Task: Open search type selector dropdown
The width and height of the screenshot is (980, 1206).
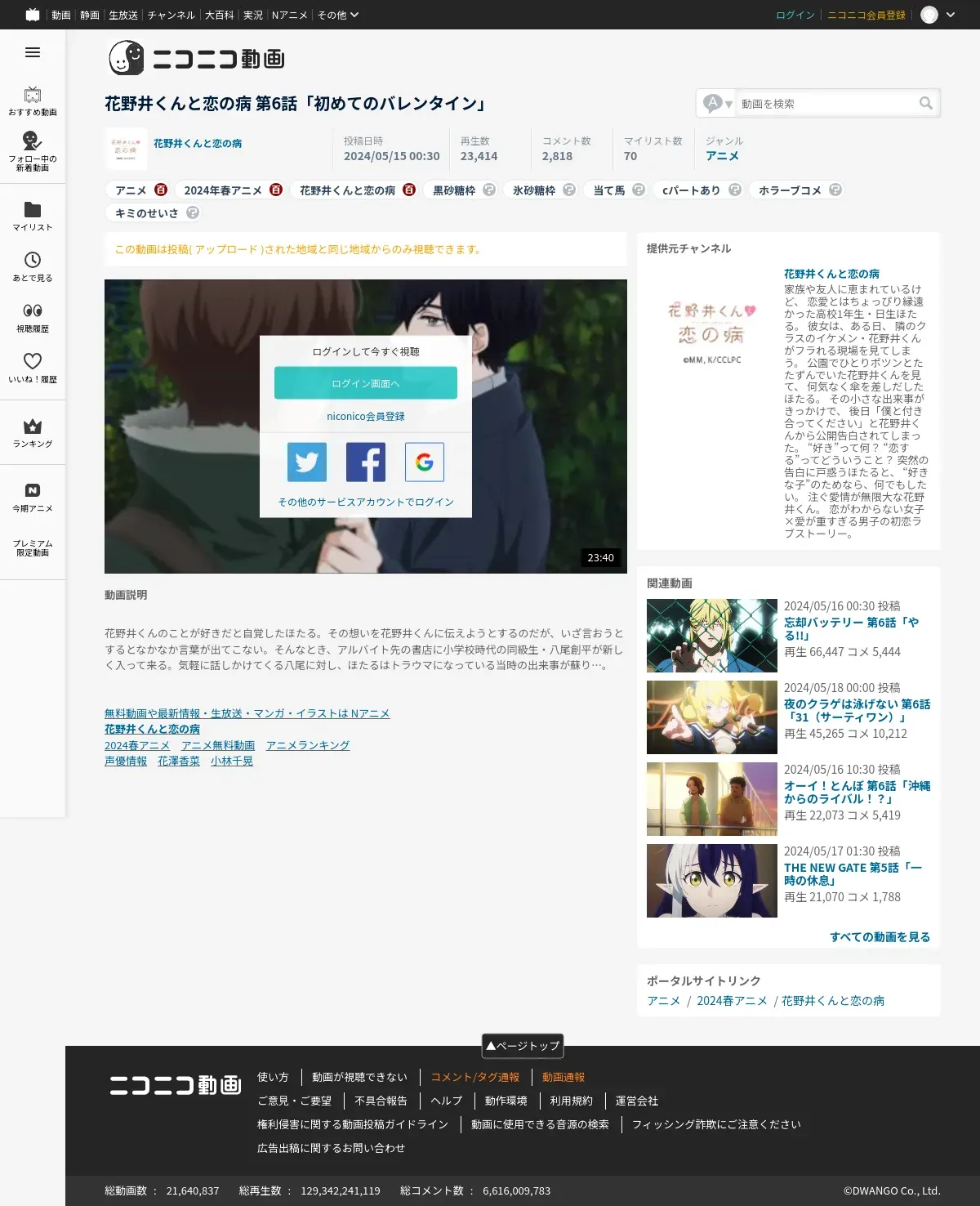Action: pos(718,103)
